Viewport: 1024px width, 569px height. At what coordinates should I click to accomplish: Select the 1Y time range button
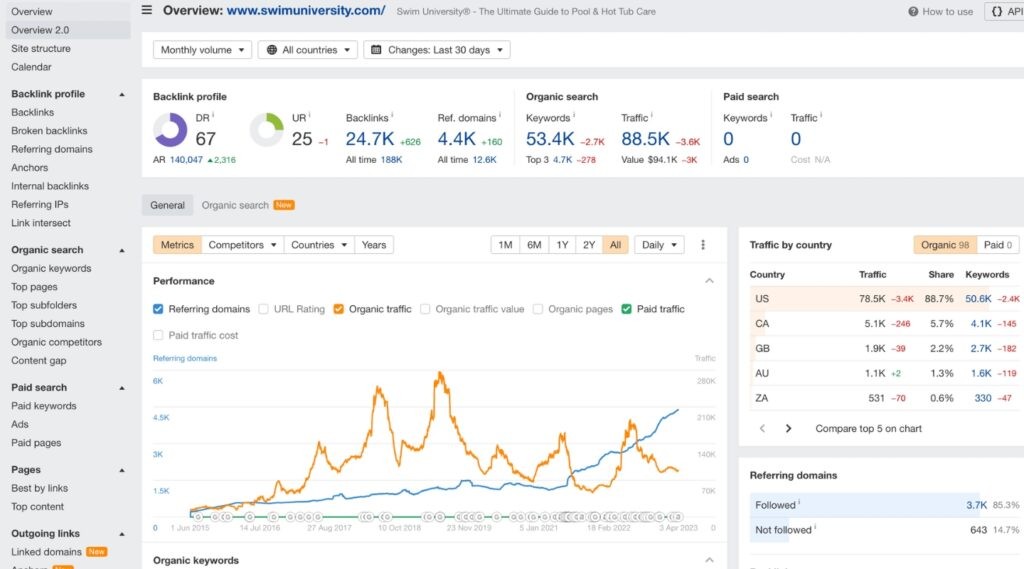click(x=562, y=245)
